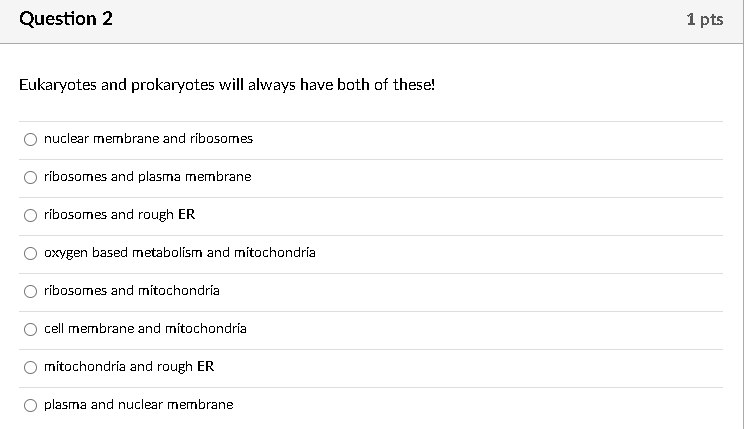
Task: Select the plasma and nuclear membrane radio button
Action: [x=32, y=405]
